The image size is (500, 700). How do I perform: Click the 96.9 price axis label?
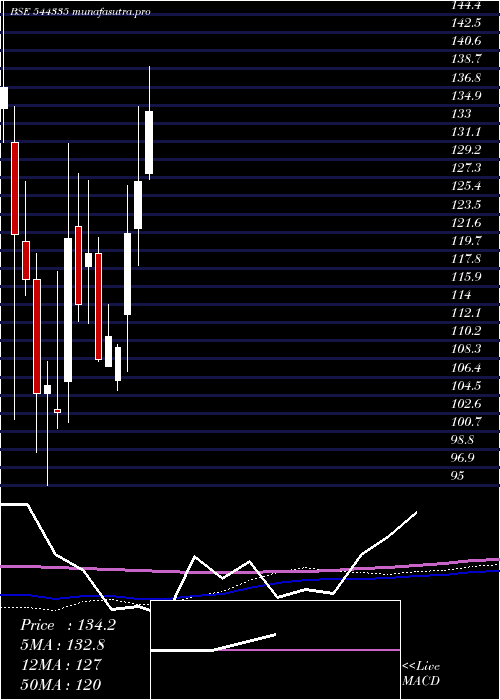pos(463,458)
